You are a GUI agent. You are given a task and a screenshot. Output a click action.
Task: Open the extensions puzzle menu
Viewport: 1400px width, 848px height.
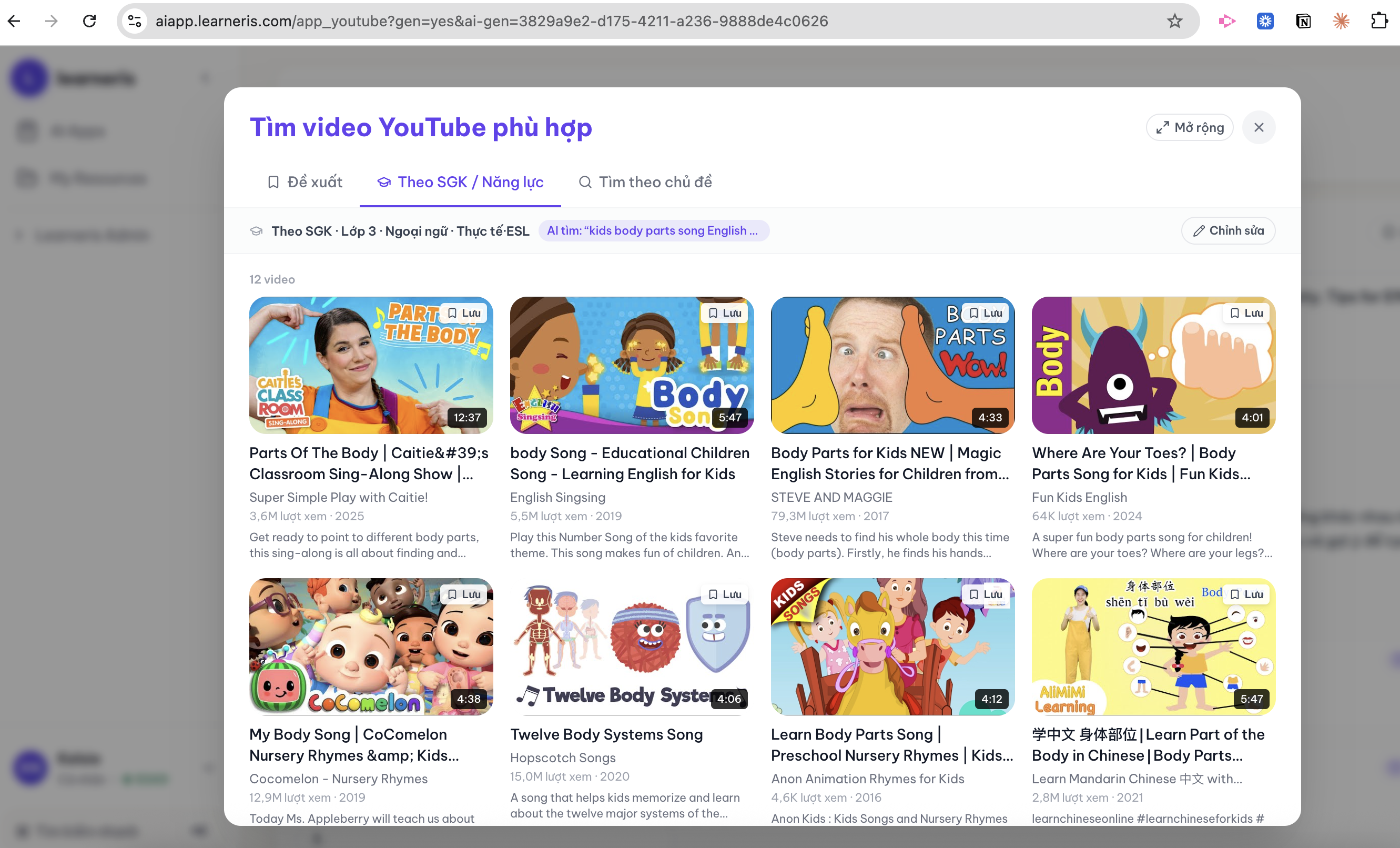(1379, 21)
